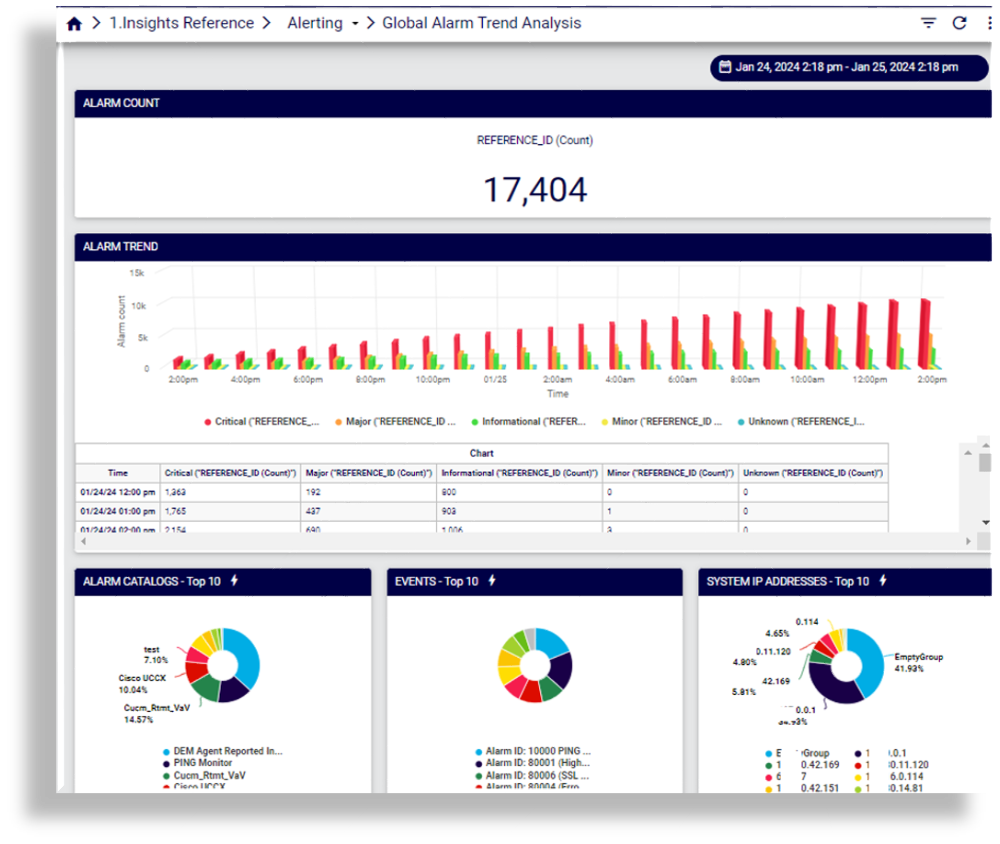The height and width of the screenshot is (844, 1000).
Task: Hide the Unknown series in the legend
Action: [x=802, y=422]
